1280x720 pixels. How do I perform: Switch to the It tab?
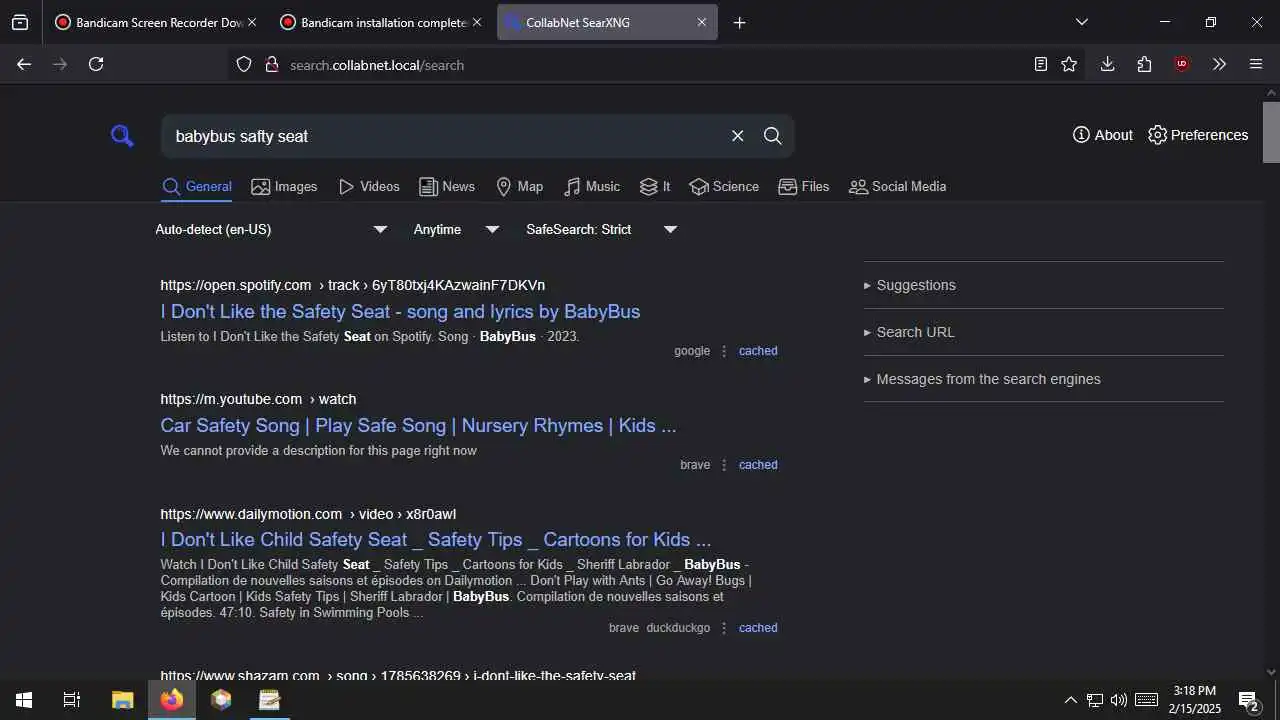tap(655, 187)
